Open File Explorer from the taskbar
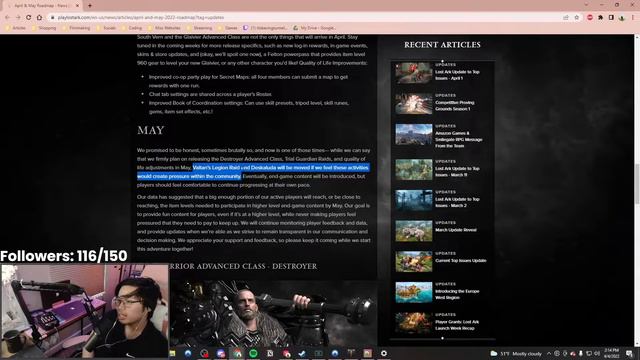 [172, 353]
